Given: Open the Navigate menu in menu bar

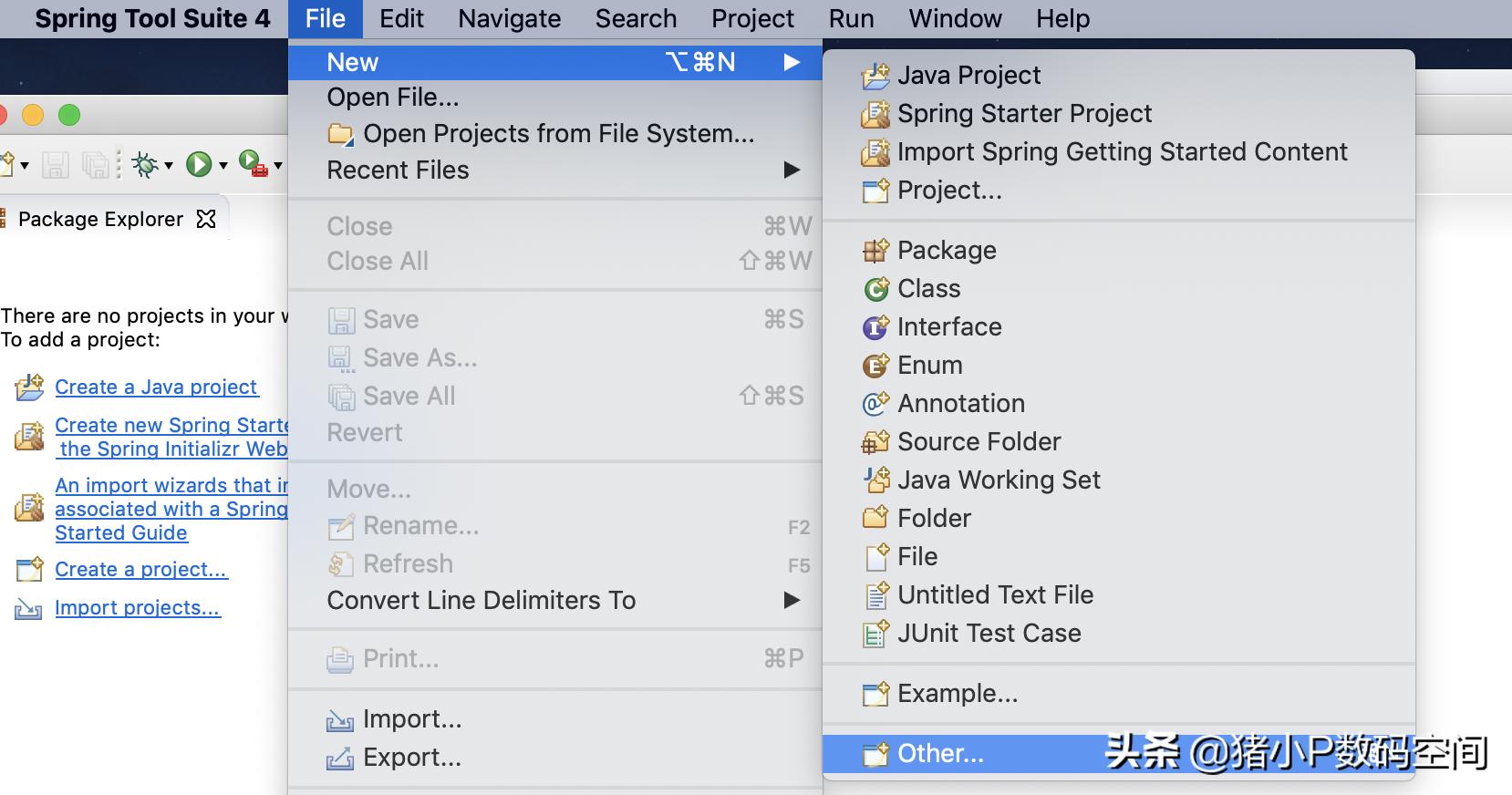Looking at the screenshot, I should (509, 18).
